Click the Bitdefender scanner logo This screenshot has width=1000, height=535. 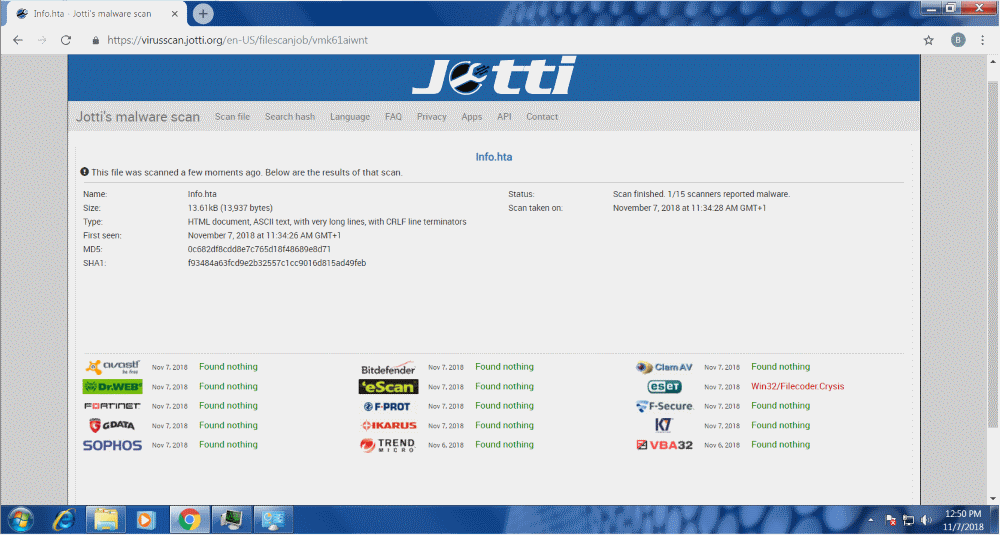tap(388, 368)
